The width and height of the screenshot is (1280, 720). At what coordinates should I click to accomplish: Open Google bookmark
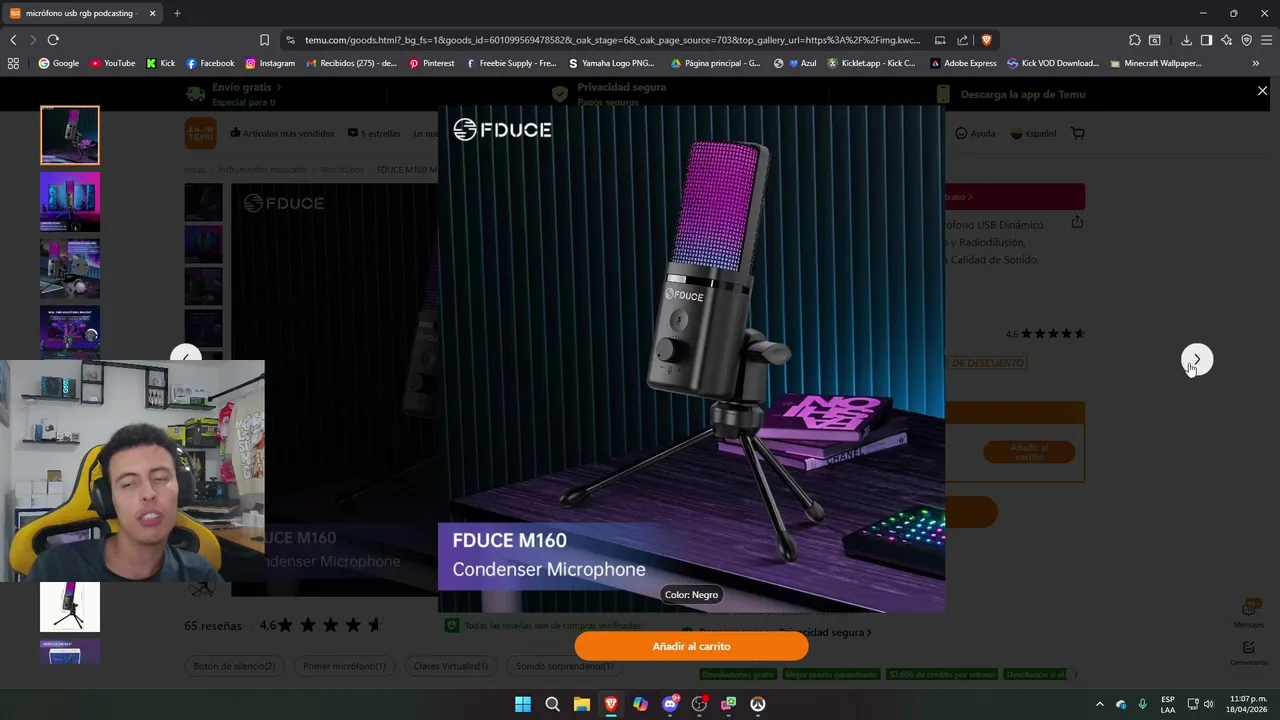[59, 63]
